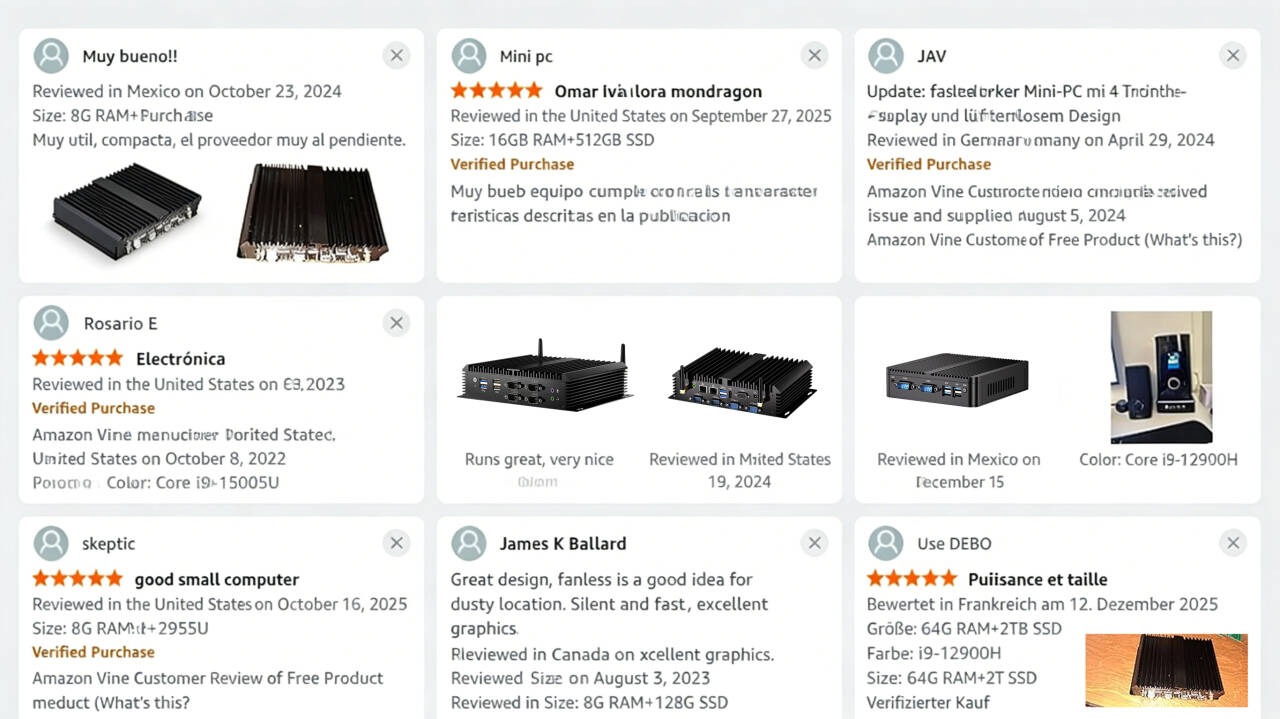Close the skeptic review card
1280x719 pixels.
point(397,543)
